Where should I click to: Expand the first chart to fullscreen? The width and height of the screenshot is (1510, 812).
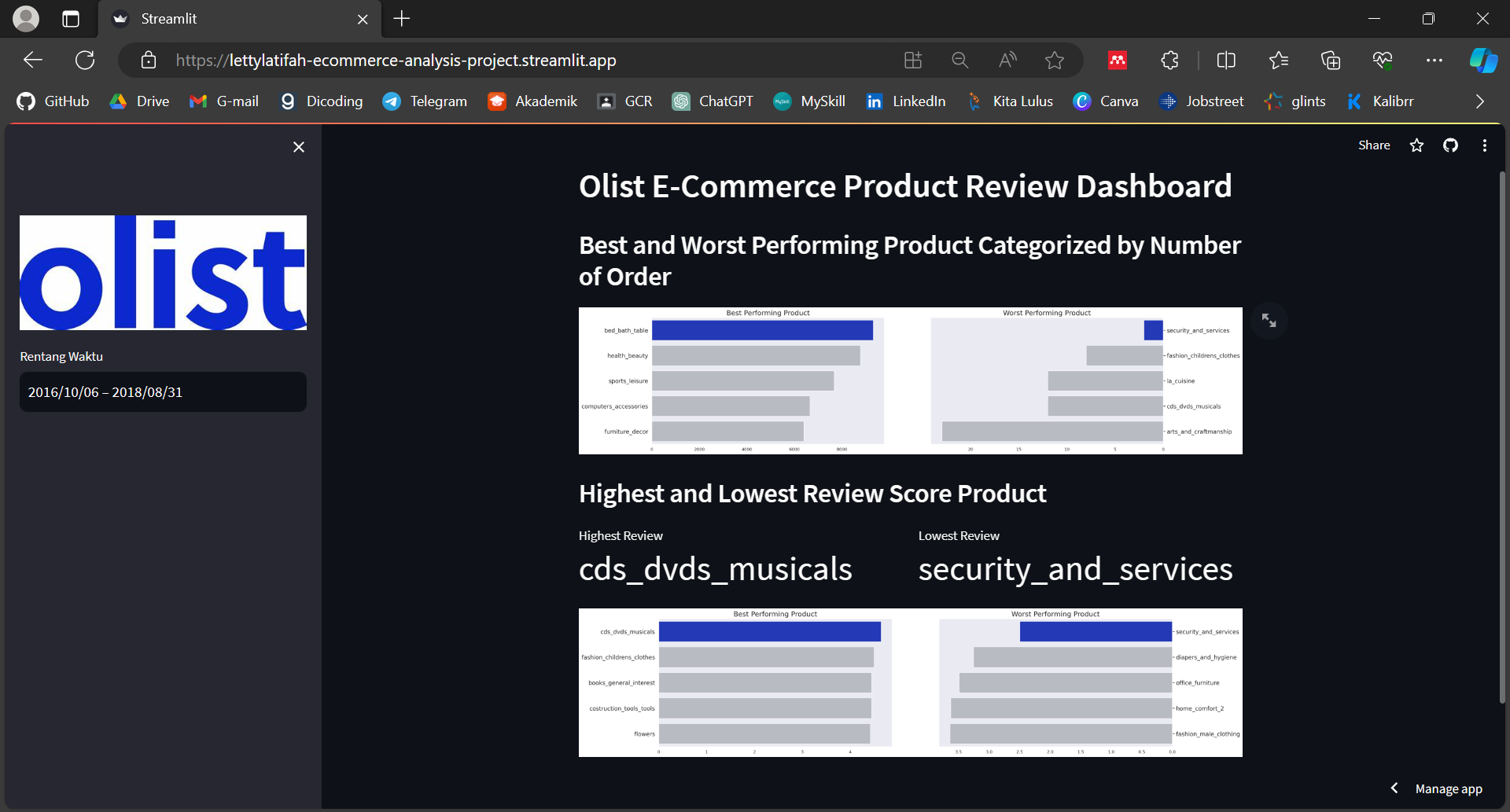1269,321
